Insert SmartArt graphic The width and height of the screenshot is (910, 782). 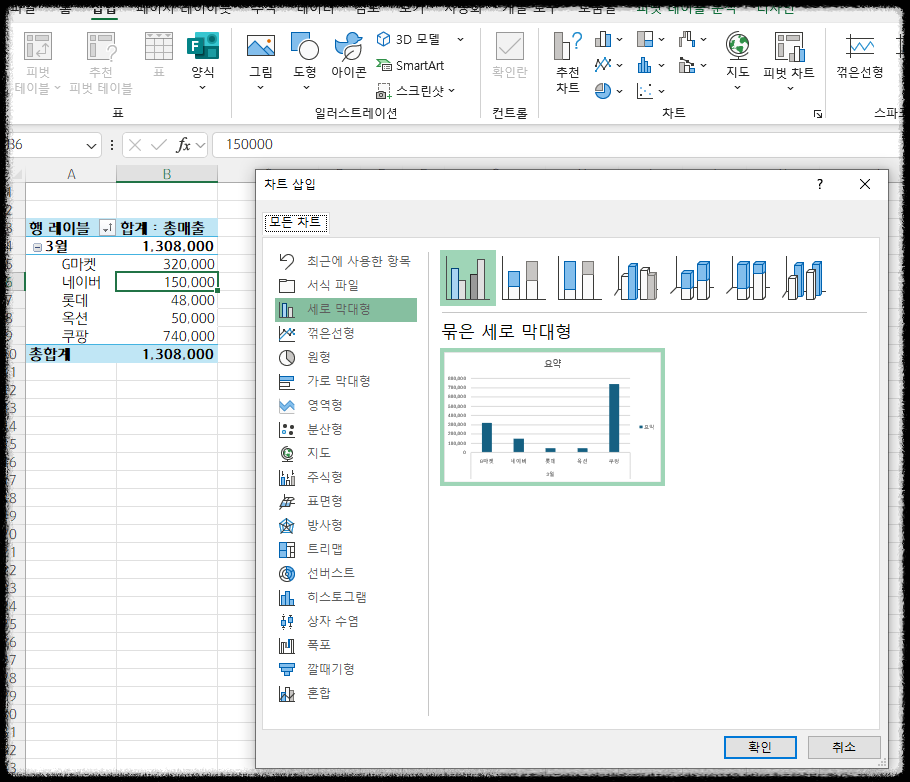click(x=410, y=66)
